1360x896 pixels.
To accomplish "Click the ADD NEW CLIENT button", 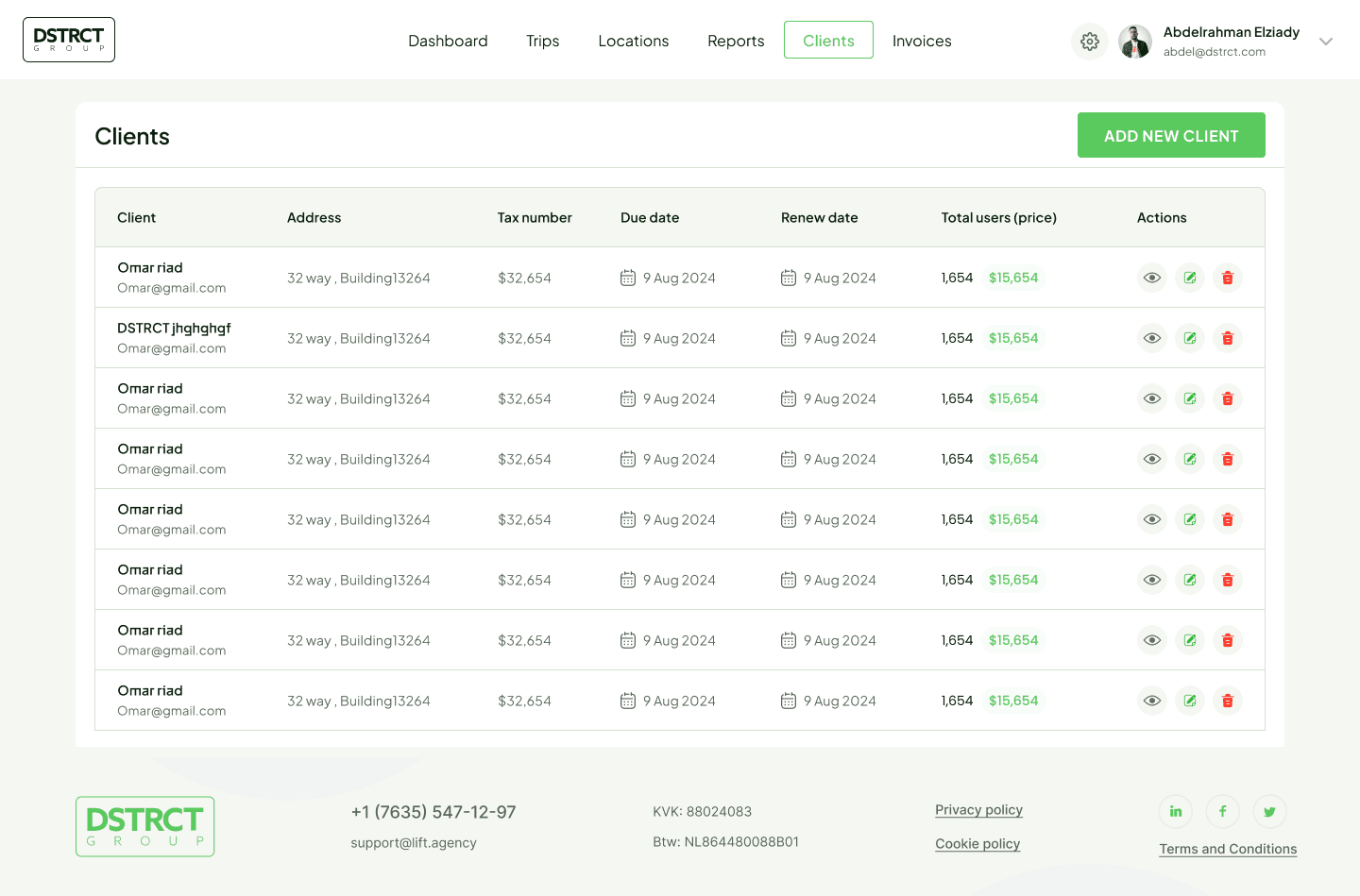I will click(1170, 135).
